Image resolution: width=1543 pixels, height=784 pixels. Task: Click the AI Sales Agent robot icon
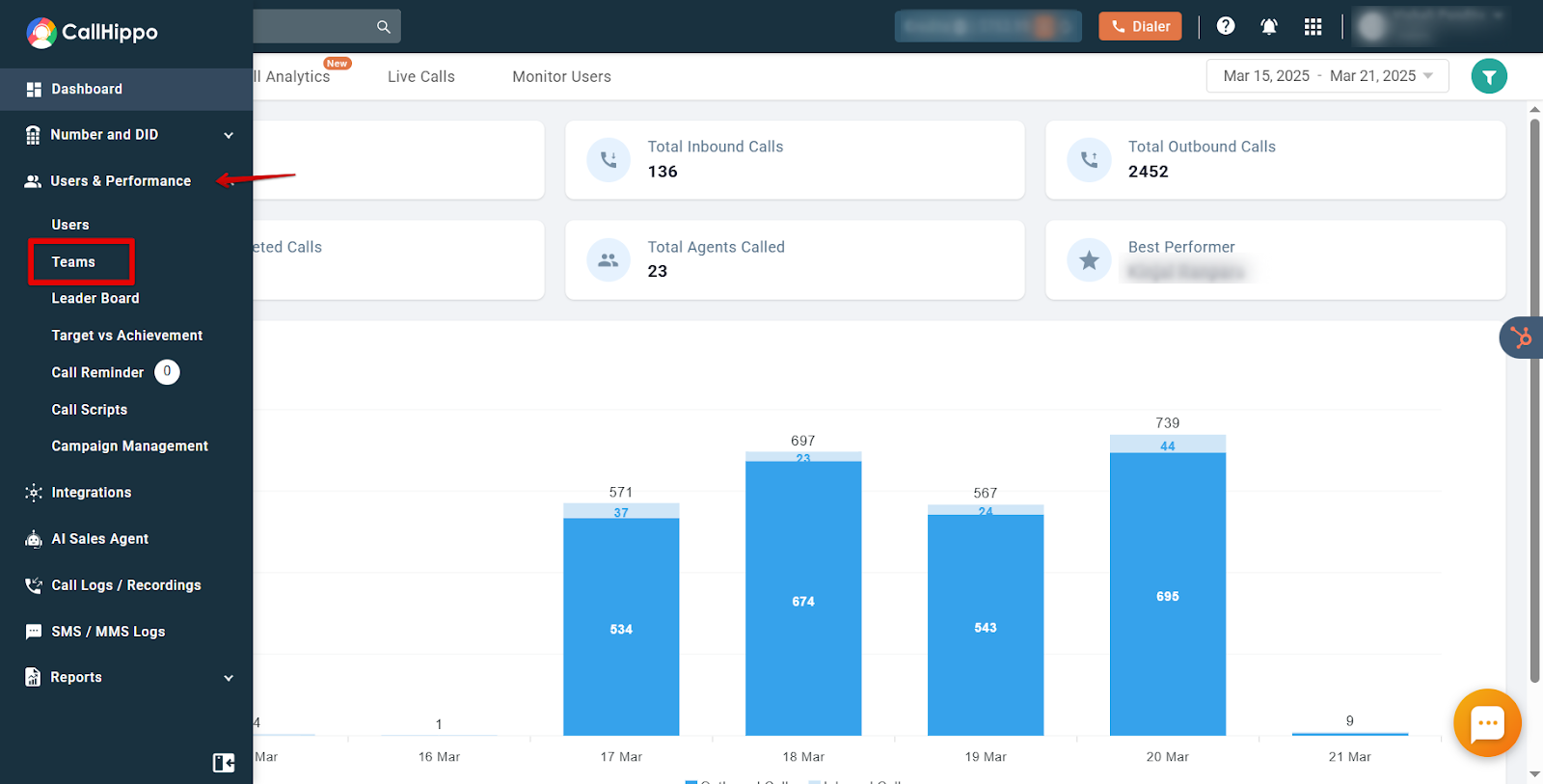(x=34, y=539)
